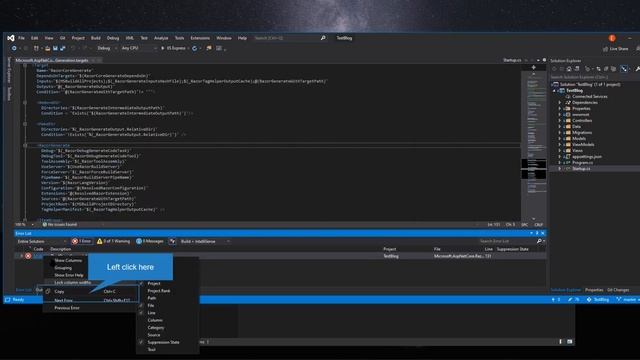The height and width of the screenshot is (360, 640).
Task: Click the Save All toolbar icon
Action: pyautogui.click(x=62, y=48)
